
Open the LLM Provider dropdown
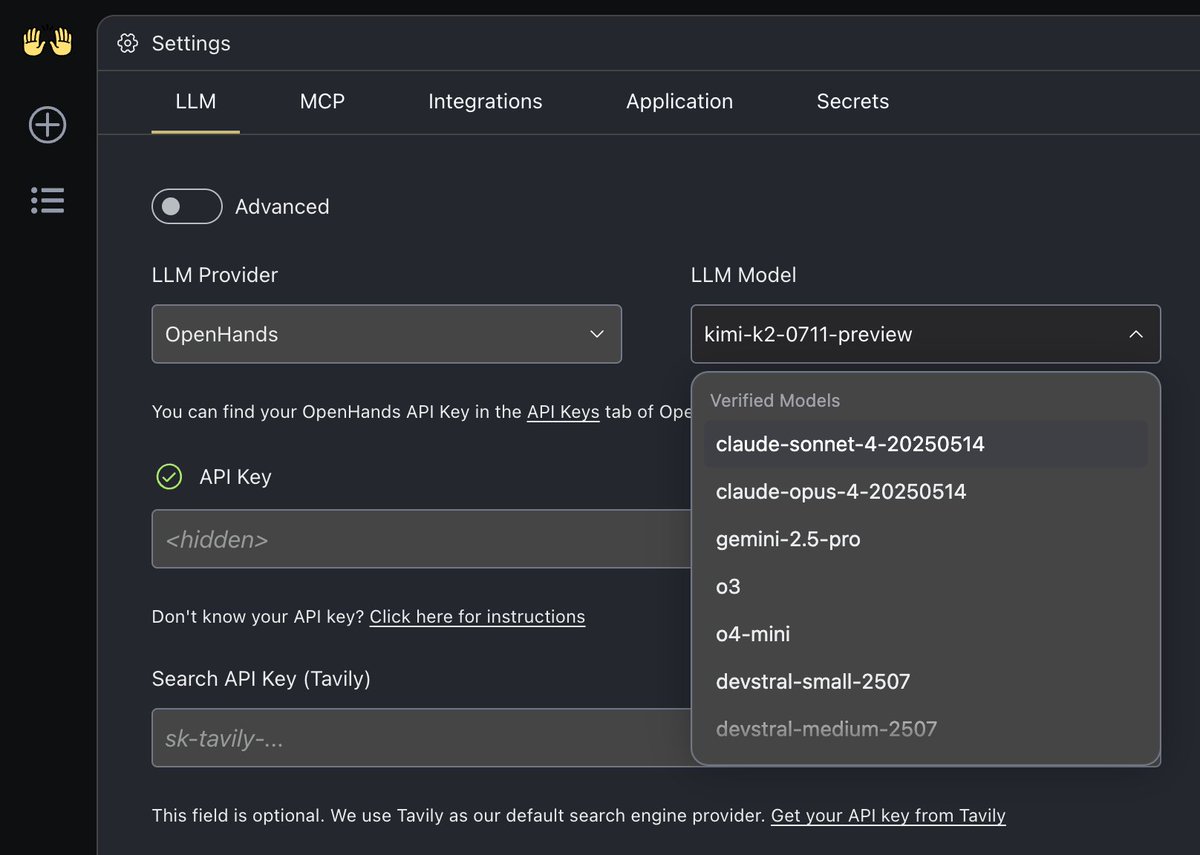click(x=386, y=334)
